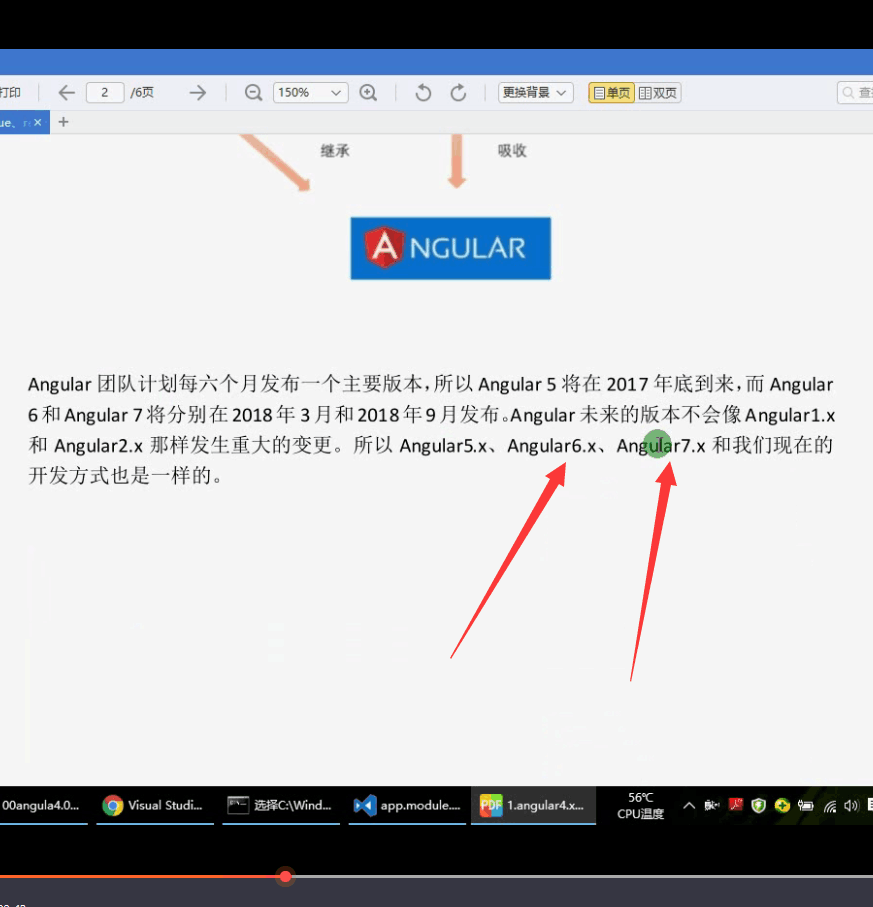
Task: Click the word Angular1.x in paragraph
Action: point(790,415)
